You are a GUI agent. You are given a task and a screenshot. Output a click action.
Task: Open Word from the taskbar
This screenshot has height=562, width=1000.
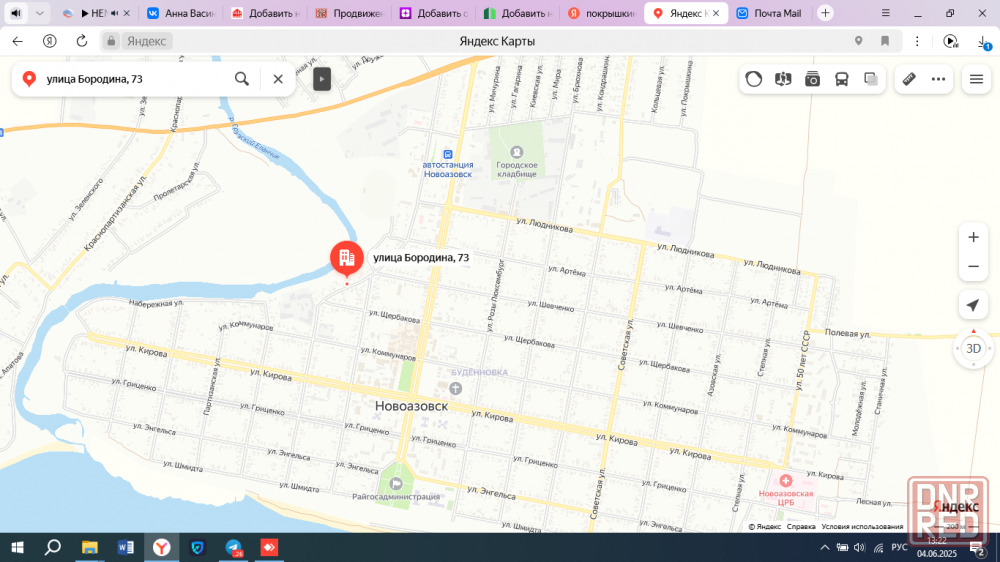pyautogui.click(x=126, y=547)
